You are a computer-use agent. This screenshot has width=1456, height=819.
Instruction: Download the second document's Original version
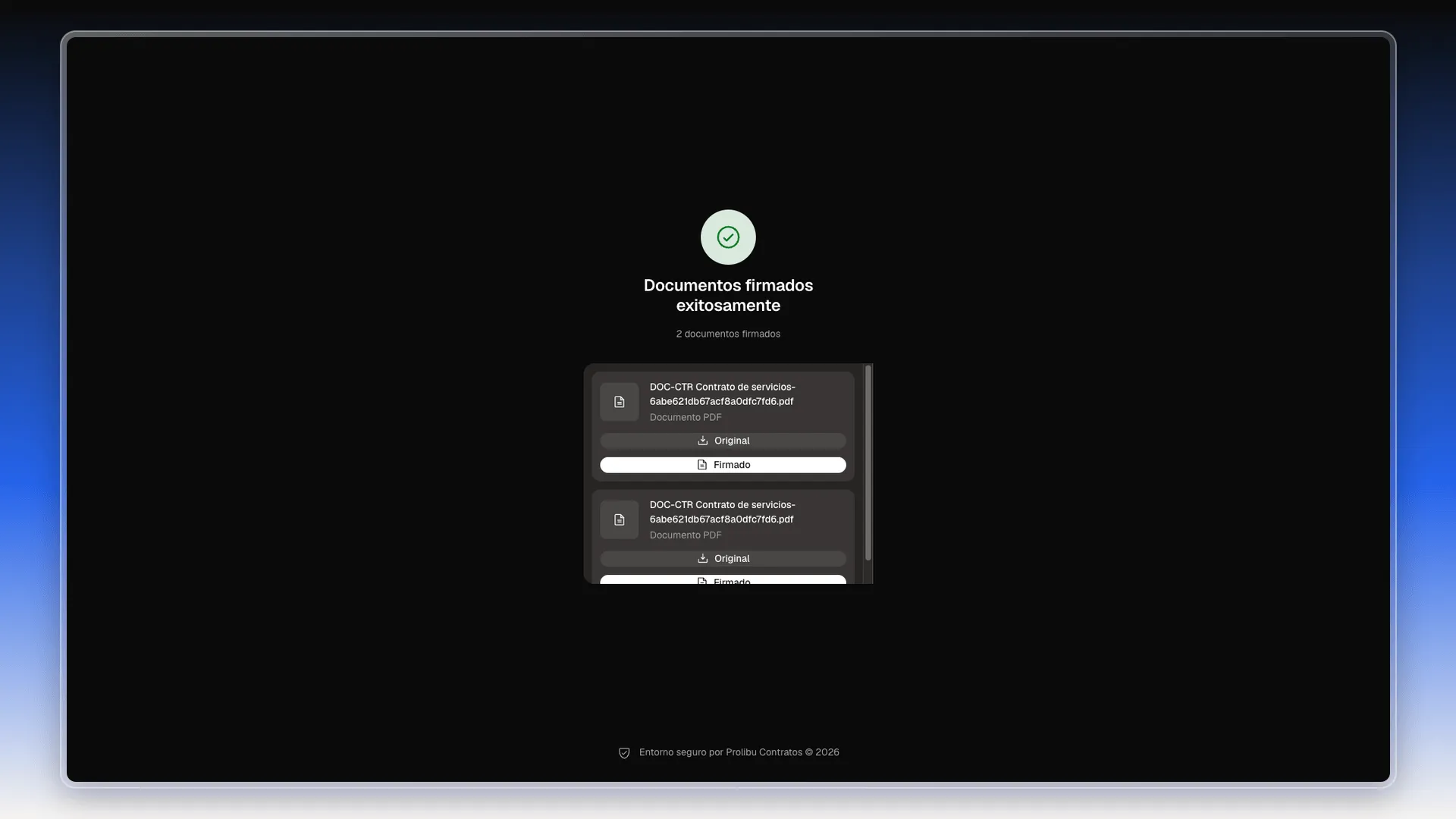tap(723, 558)
